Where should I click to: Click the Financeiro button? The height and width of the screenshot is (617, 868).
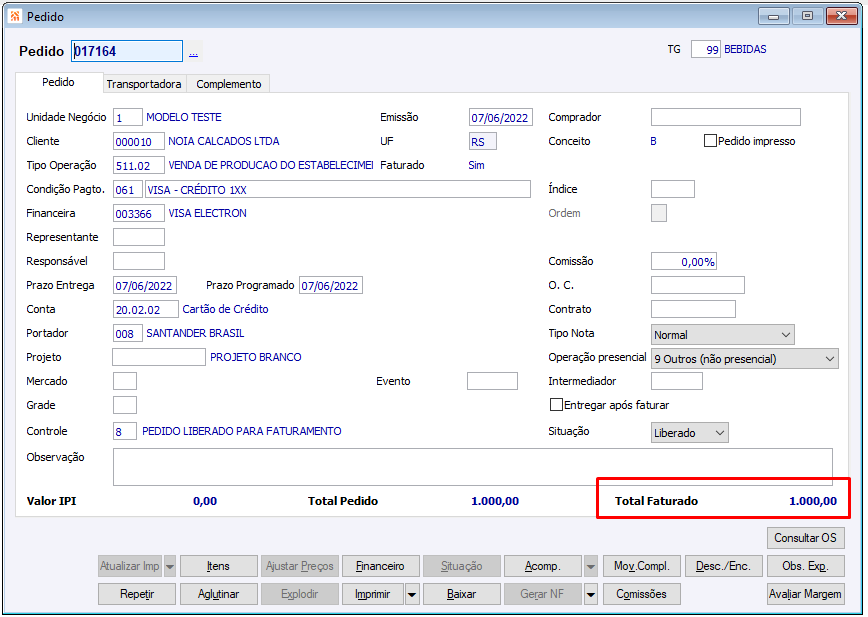pyautogui.click(x=380, y=567)
